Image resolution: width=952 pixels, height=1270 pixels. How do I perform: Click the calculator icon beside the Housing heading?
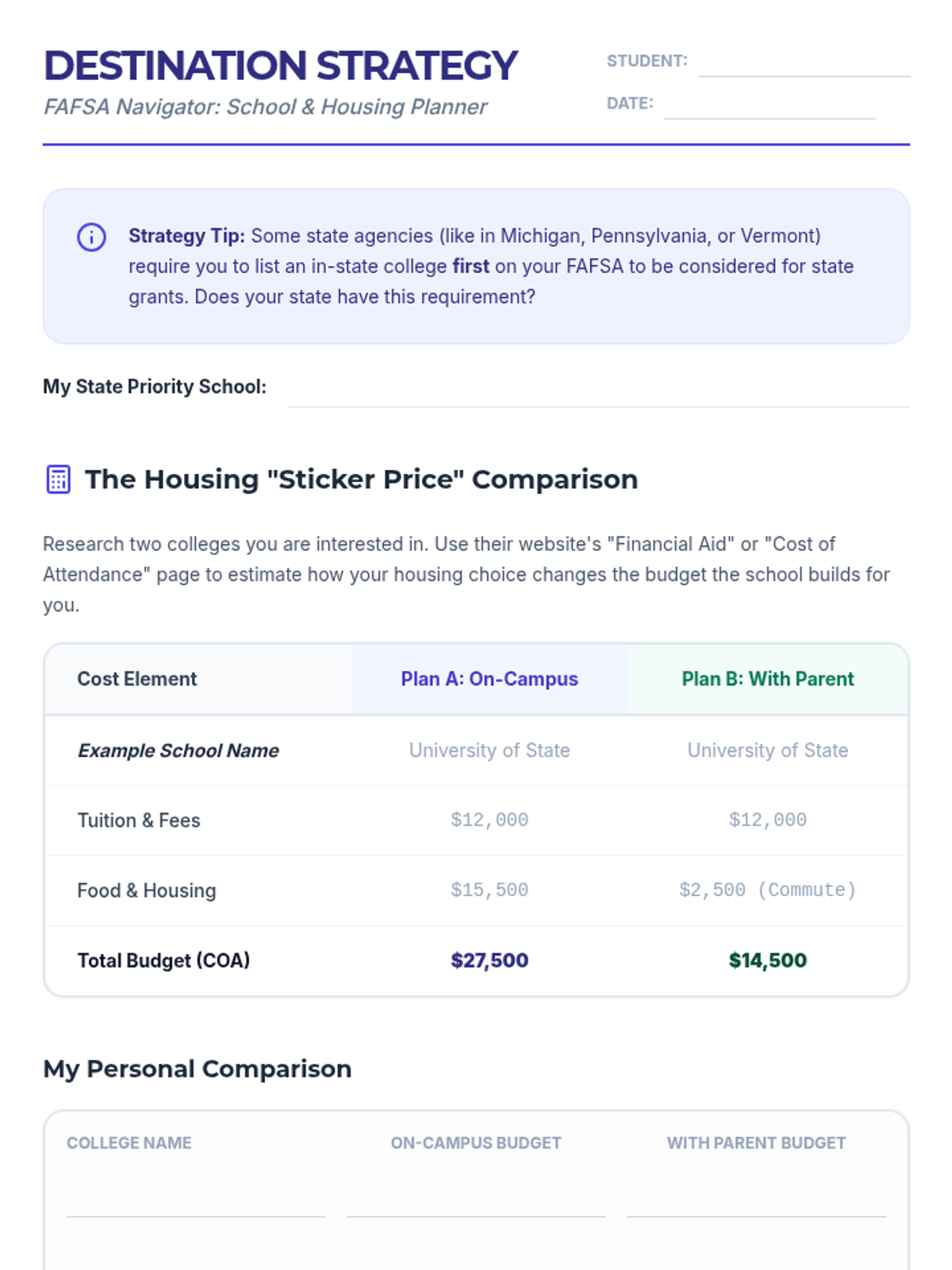point(58,479)
